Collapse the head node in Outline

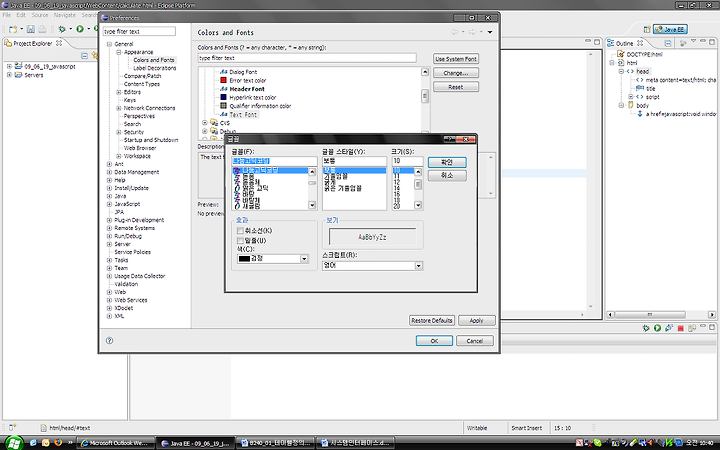(x=621, y=71)
